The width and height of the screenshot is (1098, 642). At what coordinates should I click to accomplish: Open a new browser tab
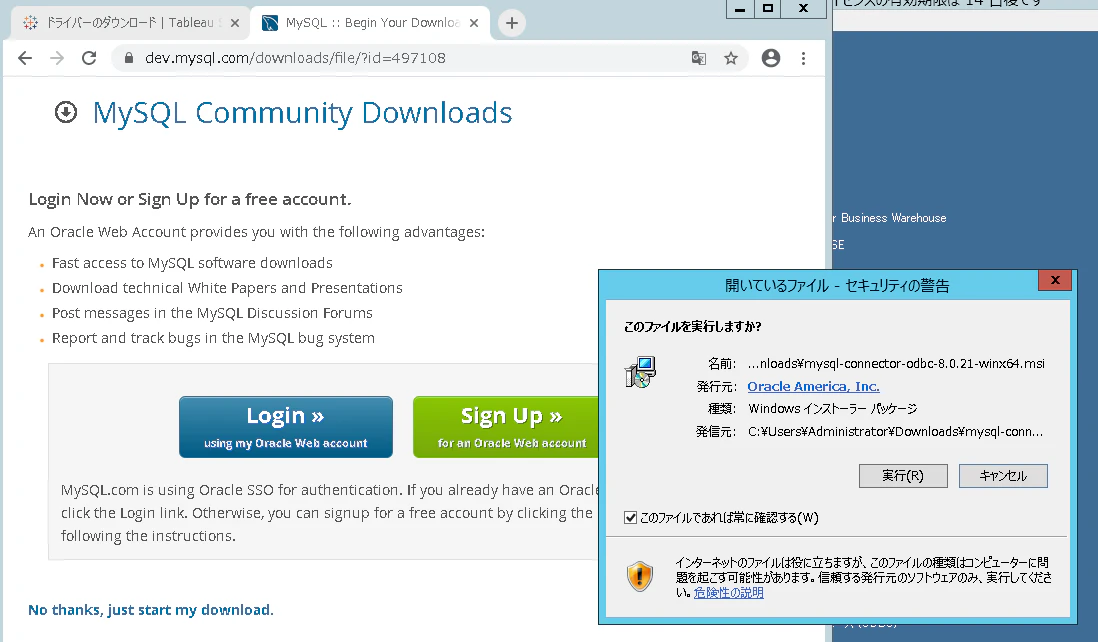[512, 23]
